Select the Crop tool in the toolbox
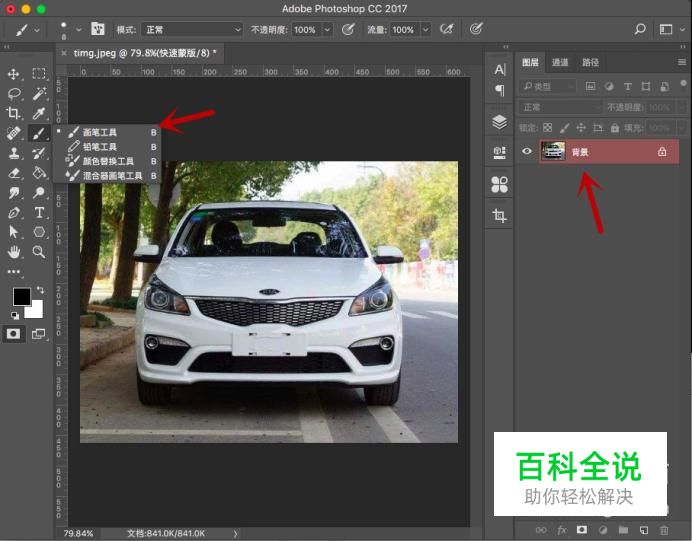The width and height of the screenshot is (692, 541). 14,113
